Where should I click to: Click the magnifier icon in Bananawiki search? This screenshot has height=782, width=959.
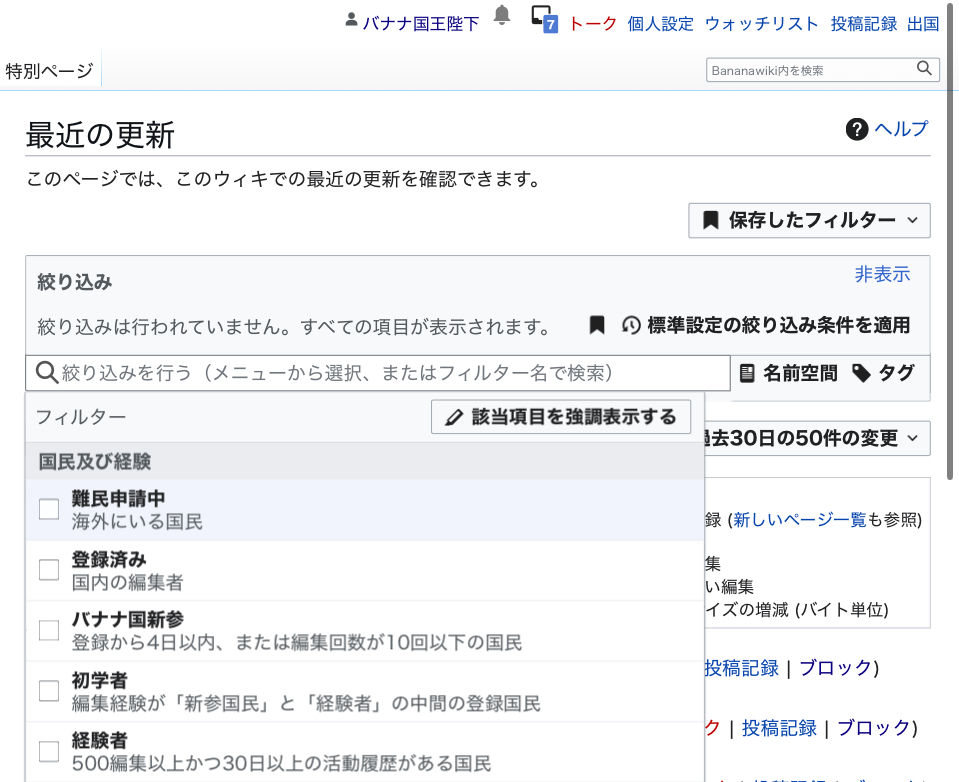coord(924,68)
